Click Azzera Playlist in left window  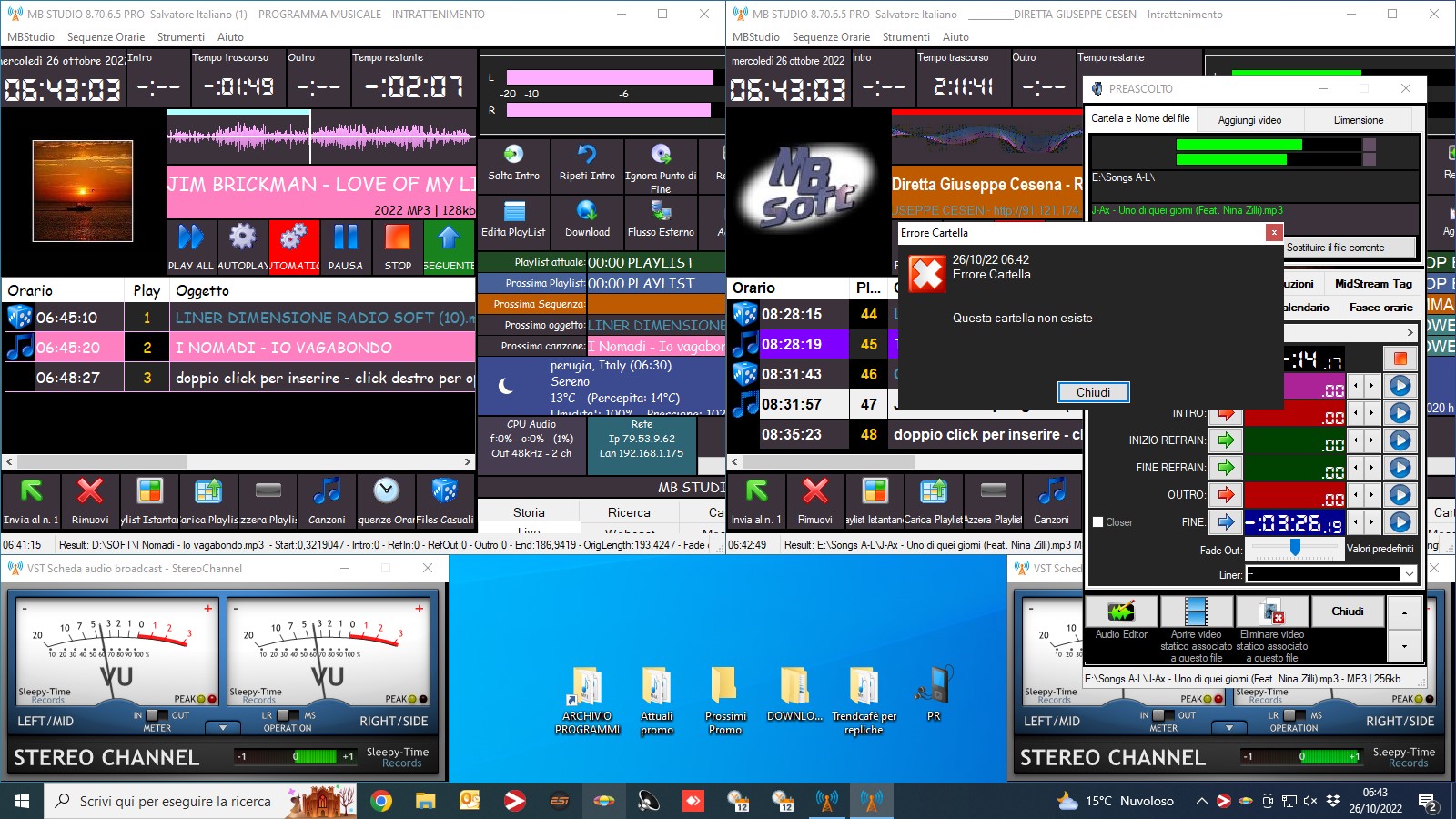coord(268,500)
